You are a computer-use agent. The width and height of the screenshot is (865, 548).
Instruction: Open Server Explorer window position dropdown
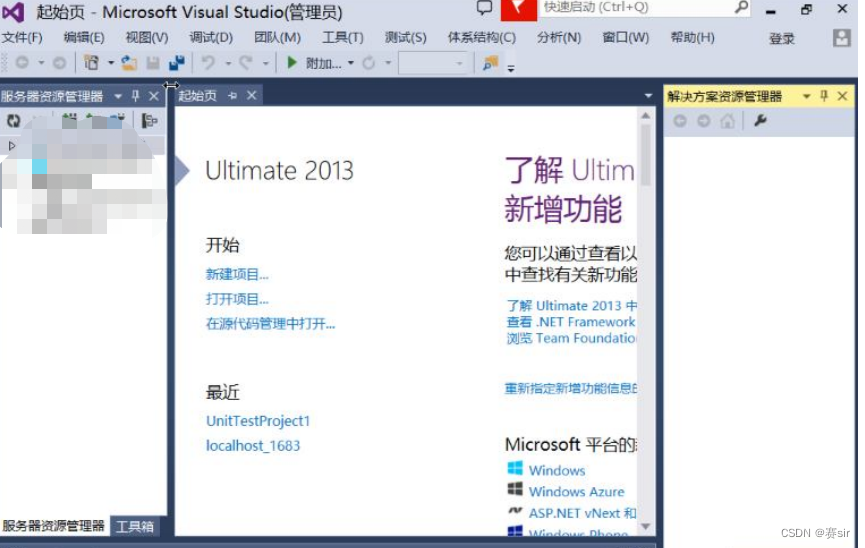[x=118, y=97]
